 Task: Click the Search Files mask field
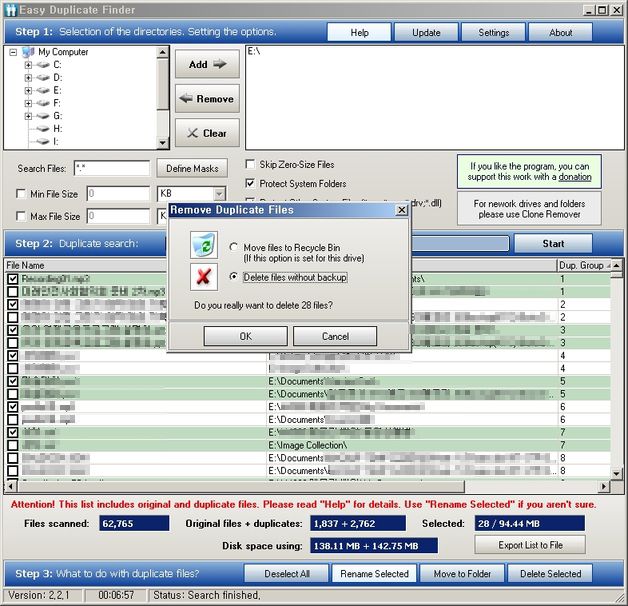coord(112,169)
